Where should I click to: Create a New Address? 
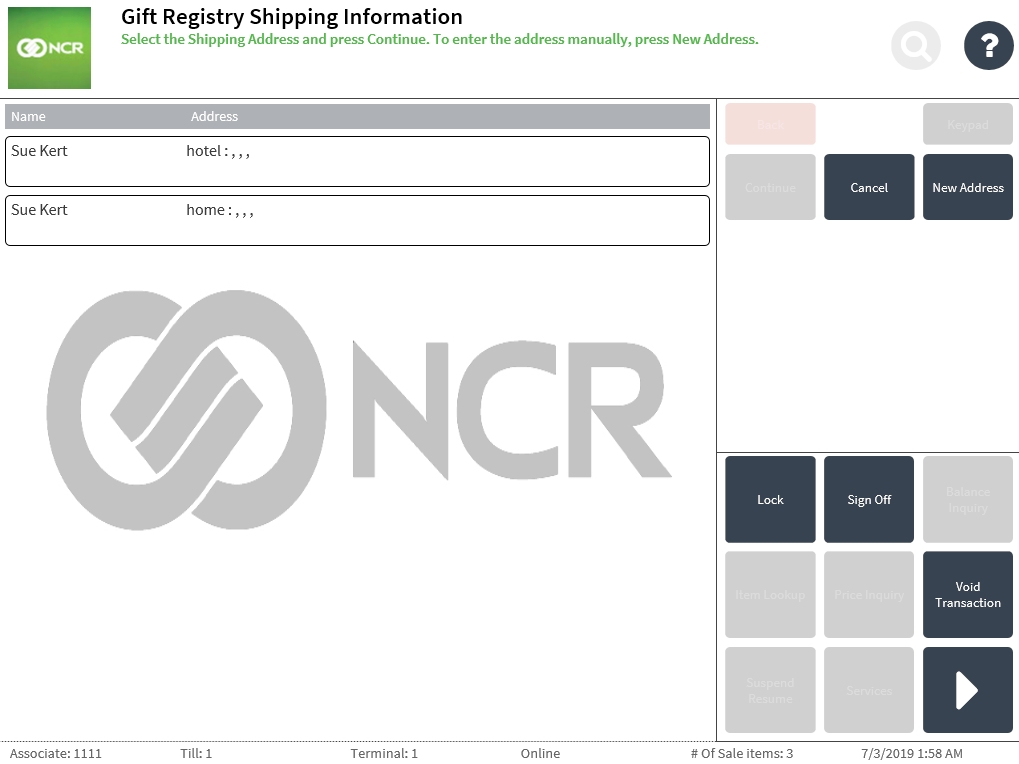(x=967, y=187)
